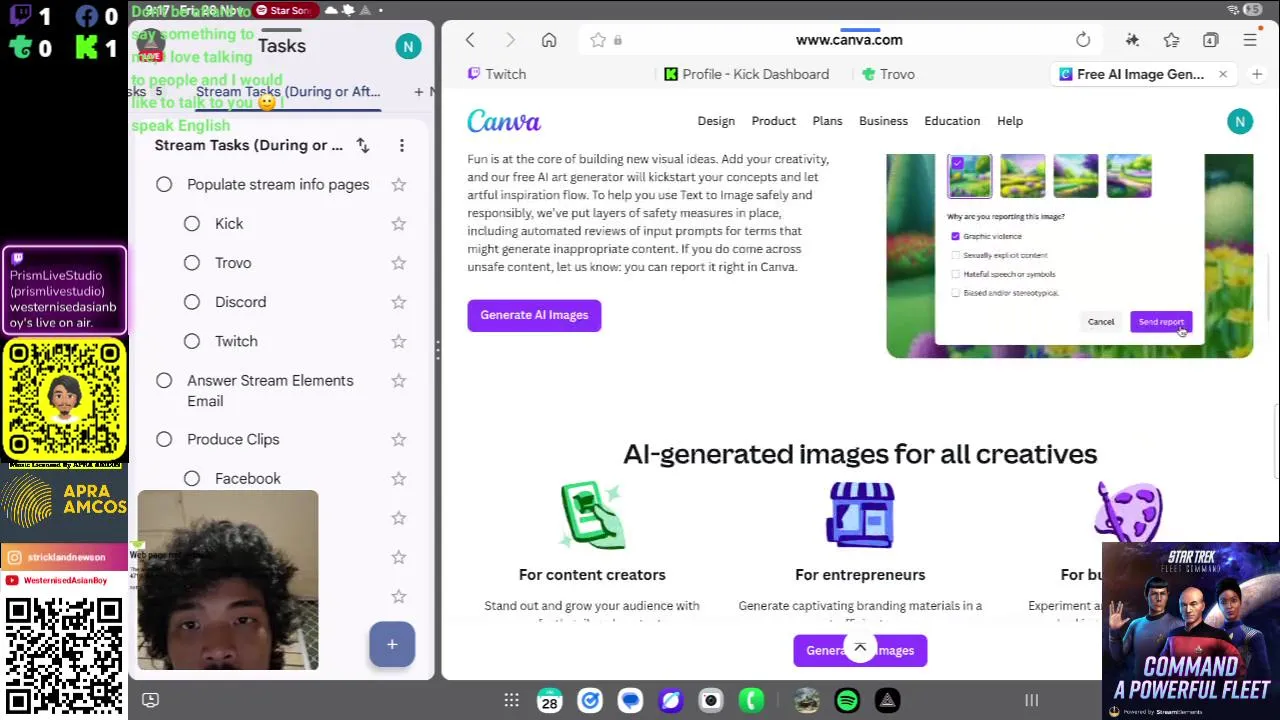This screenshot has height=720, width=1280.
Task: Open the Stream Tasks list options menu
Action: pyautogui.click(x=402, y=145)
